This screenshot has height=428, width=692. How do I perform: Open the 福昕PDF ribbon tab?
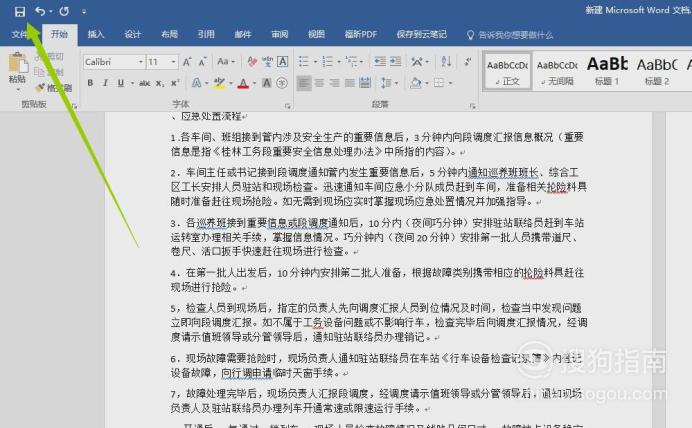point(361,34)
